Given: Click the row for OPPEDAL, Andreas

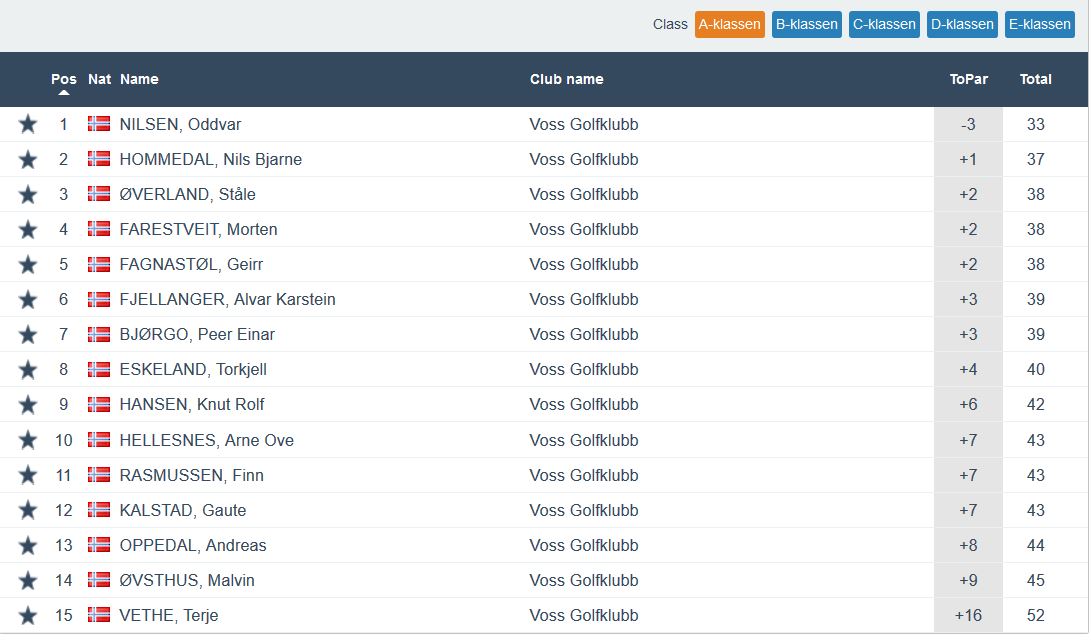Looking at the screenshot, I should pos(193,545).
